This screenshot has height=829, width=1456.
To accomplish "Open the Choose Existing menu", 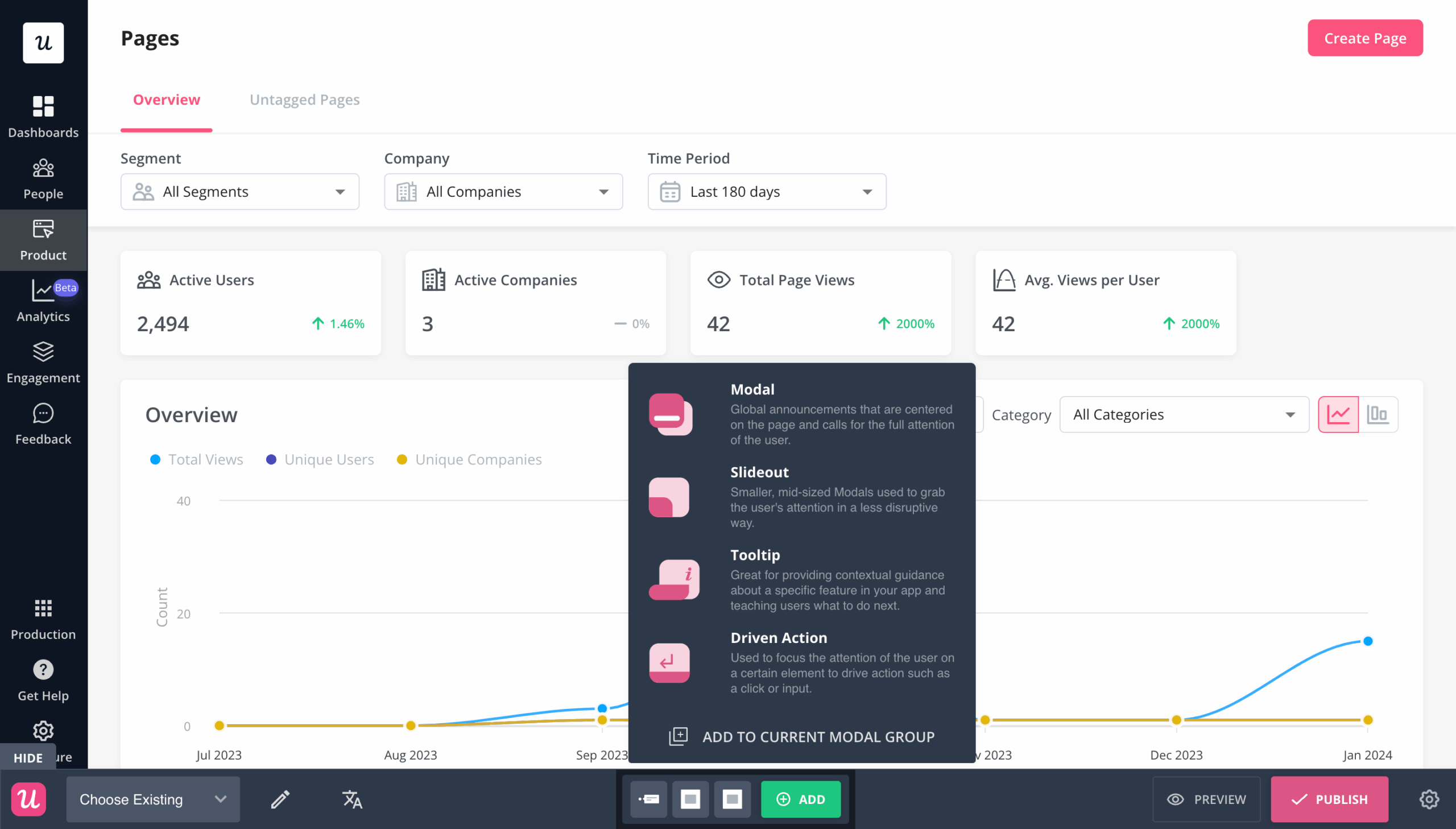I will [x=152, y=799].
